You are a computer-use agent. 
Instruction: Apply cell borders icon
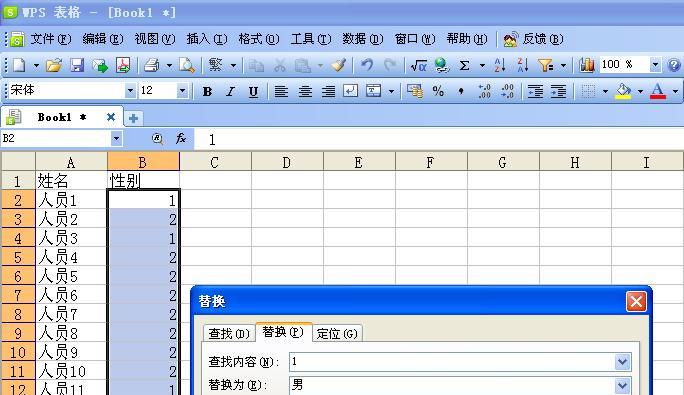click(x=588, y=91)
